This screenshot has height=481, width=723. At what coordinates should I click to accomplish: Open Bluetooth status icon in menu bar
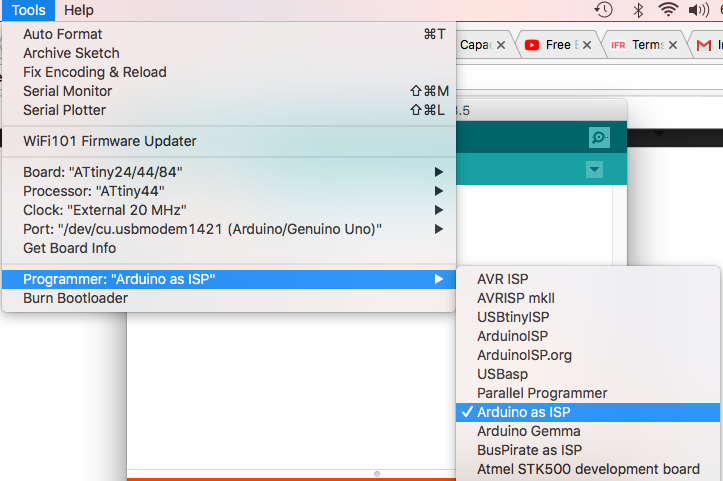(x=638, y=10)
